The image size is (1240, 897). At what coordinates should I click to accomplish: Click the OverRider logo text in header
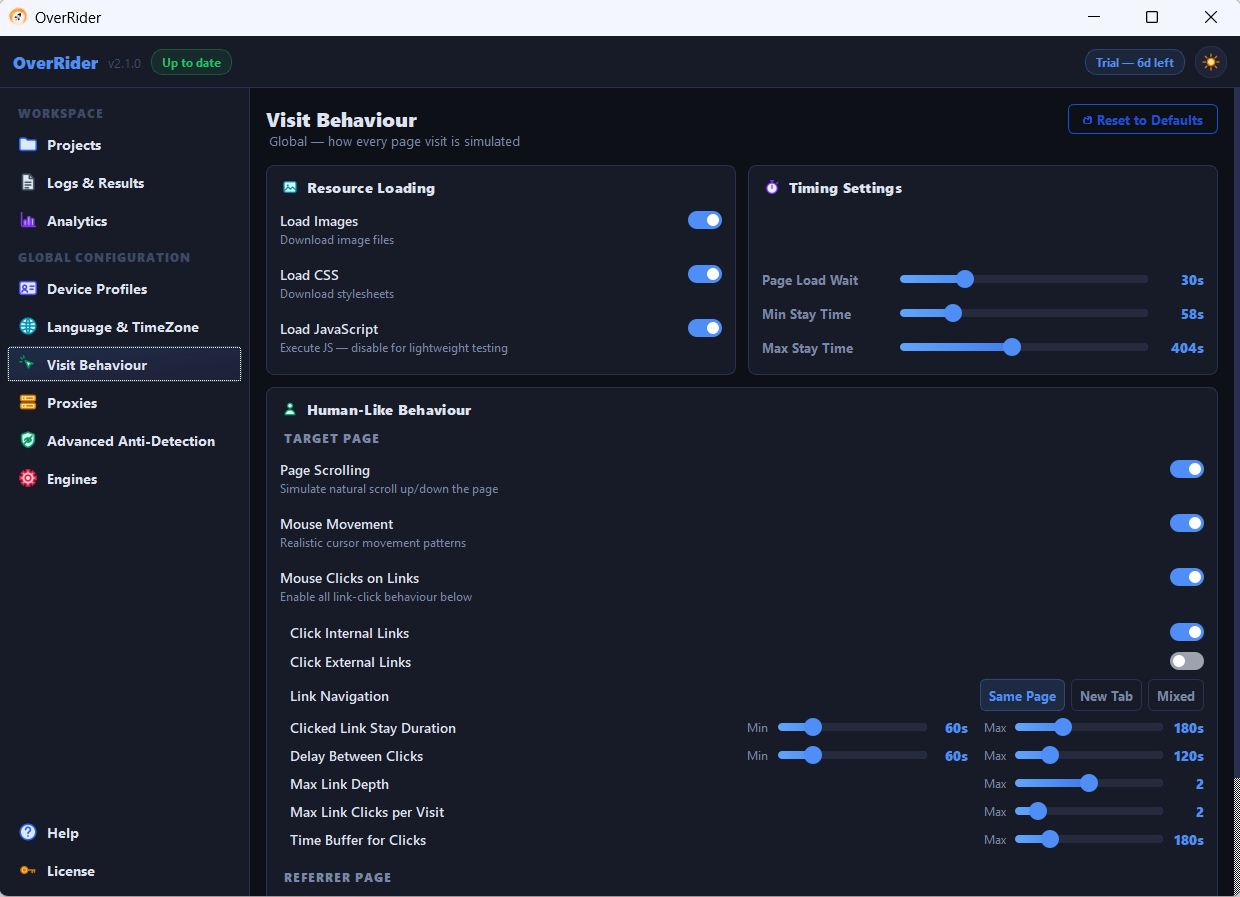coord(55,63)
